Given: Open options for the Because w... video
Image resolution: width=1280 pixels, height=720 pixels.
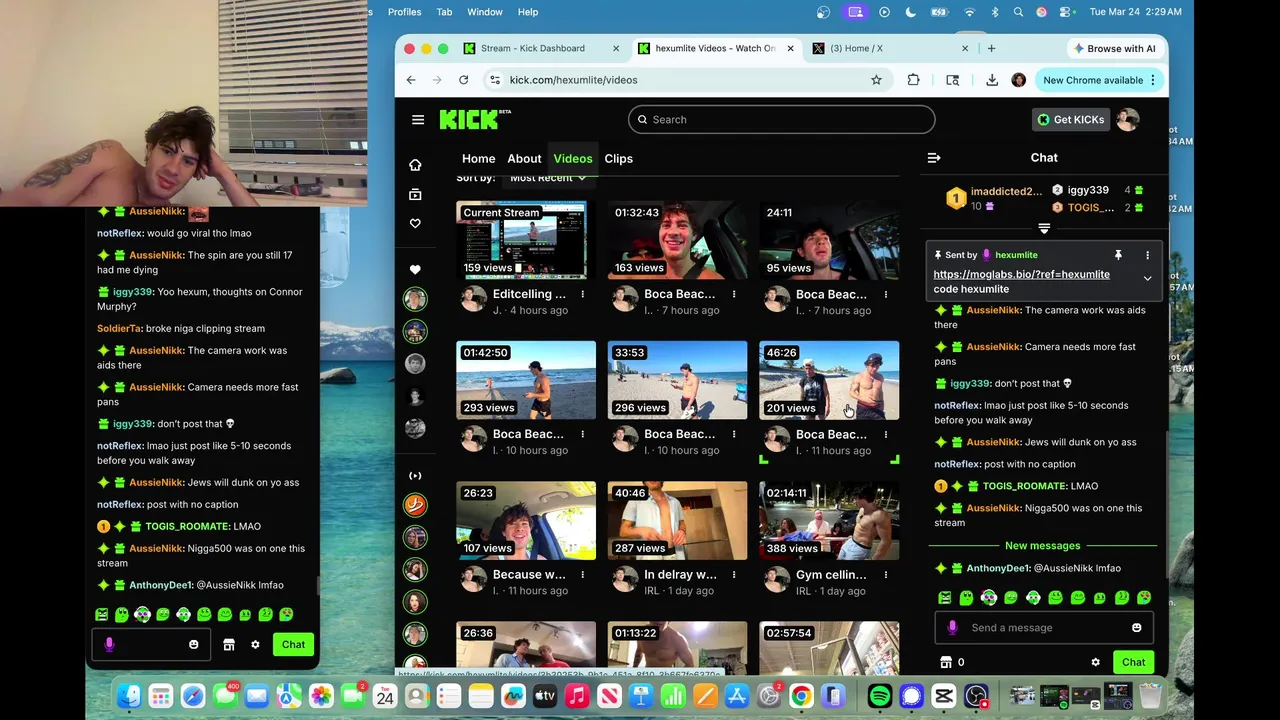Looking at the screenshot, I should pyautogui.click(x=582, y=575).
